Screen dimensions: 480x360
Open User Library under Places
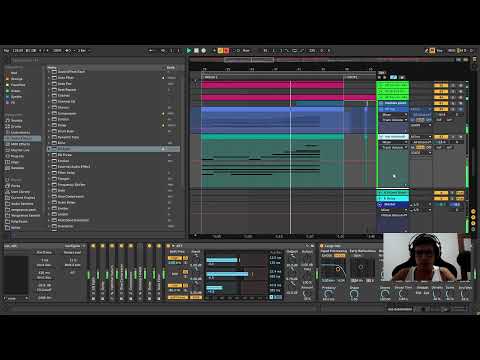(19, 192)
